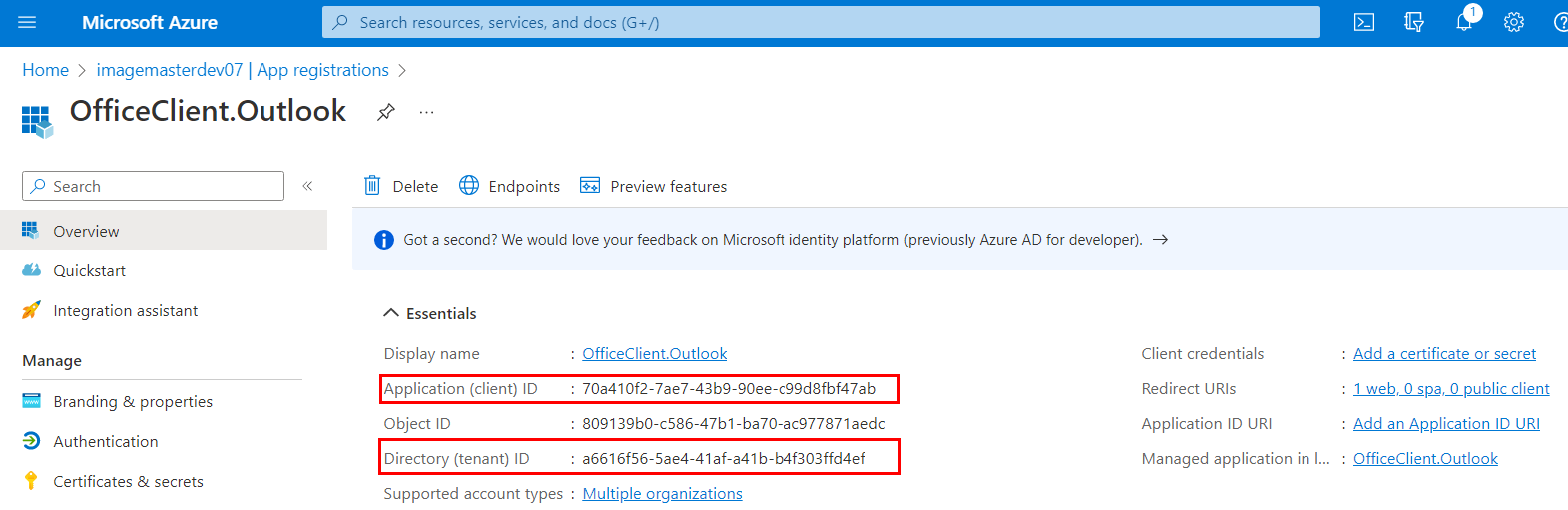This screenshot has width=1568, height=510.
Task: Open the Directories and subscriptions filter icon
Action: (1414, 22)
